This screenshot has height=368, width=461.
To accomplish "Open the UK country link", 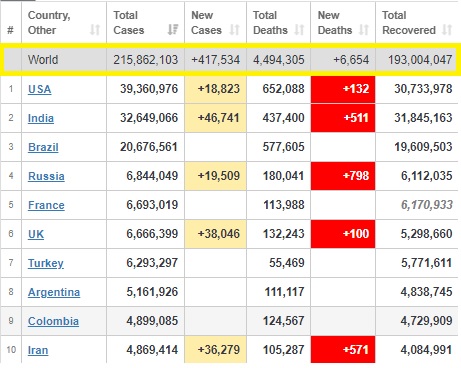I will [36, 234].
